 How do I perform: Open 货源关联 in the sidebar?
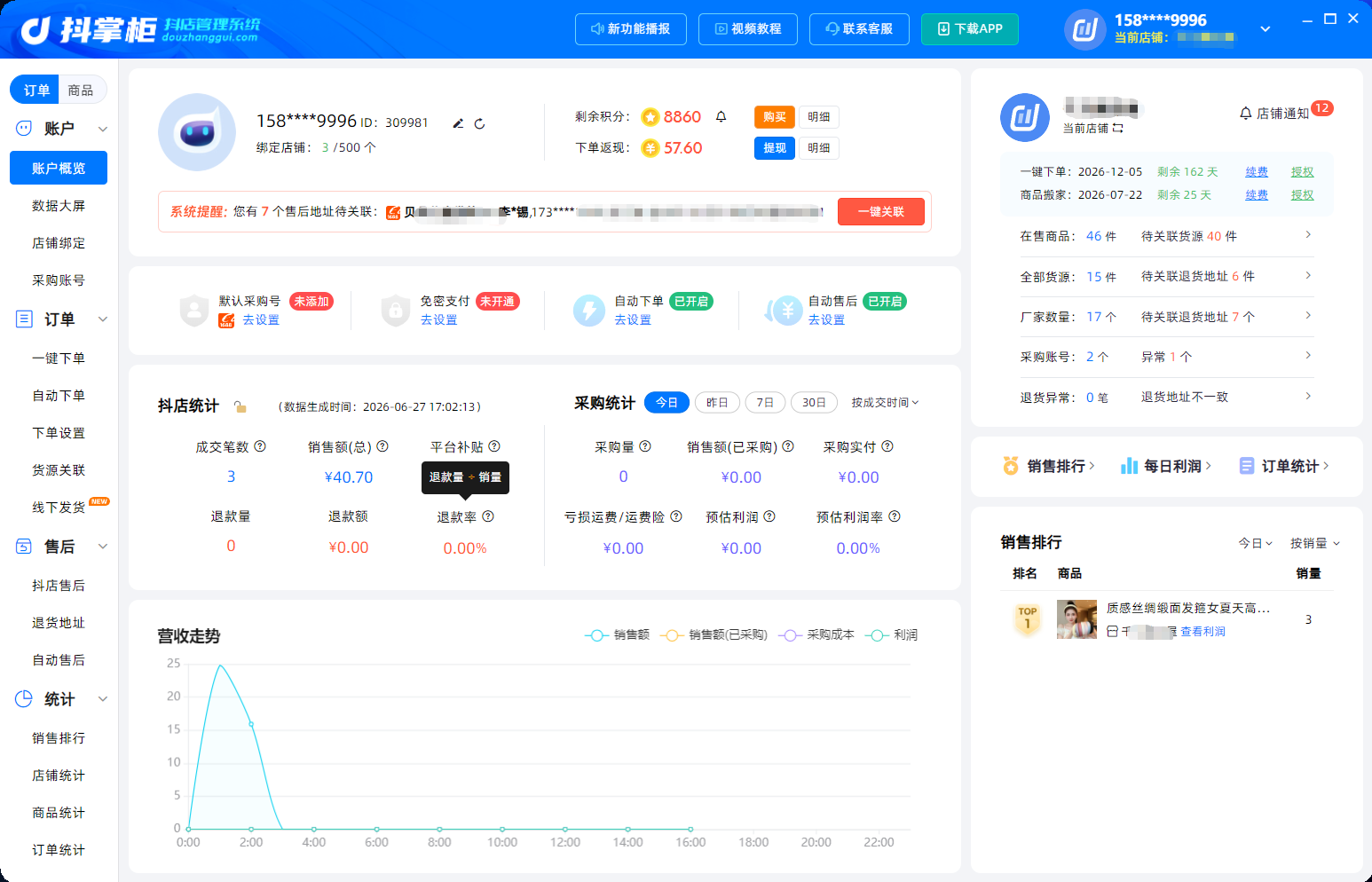[59, 470]
